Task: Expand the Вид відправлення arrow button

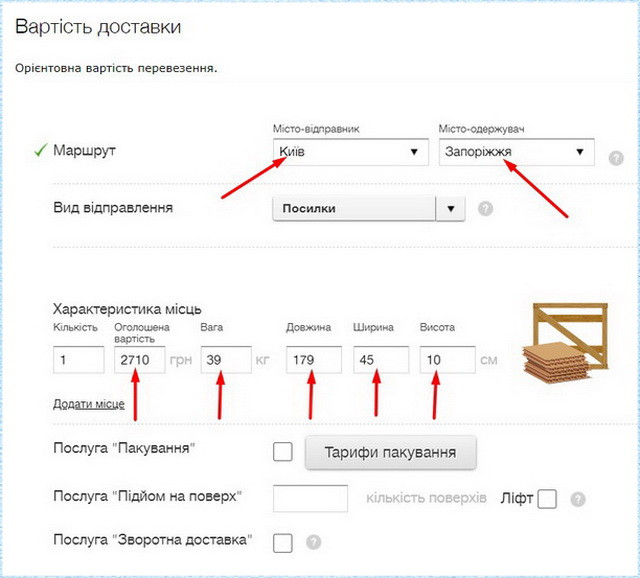Action: click(451, 208)
